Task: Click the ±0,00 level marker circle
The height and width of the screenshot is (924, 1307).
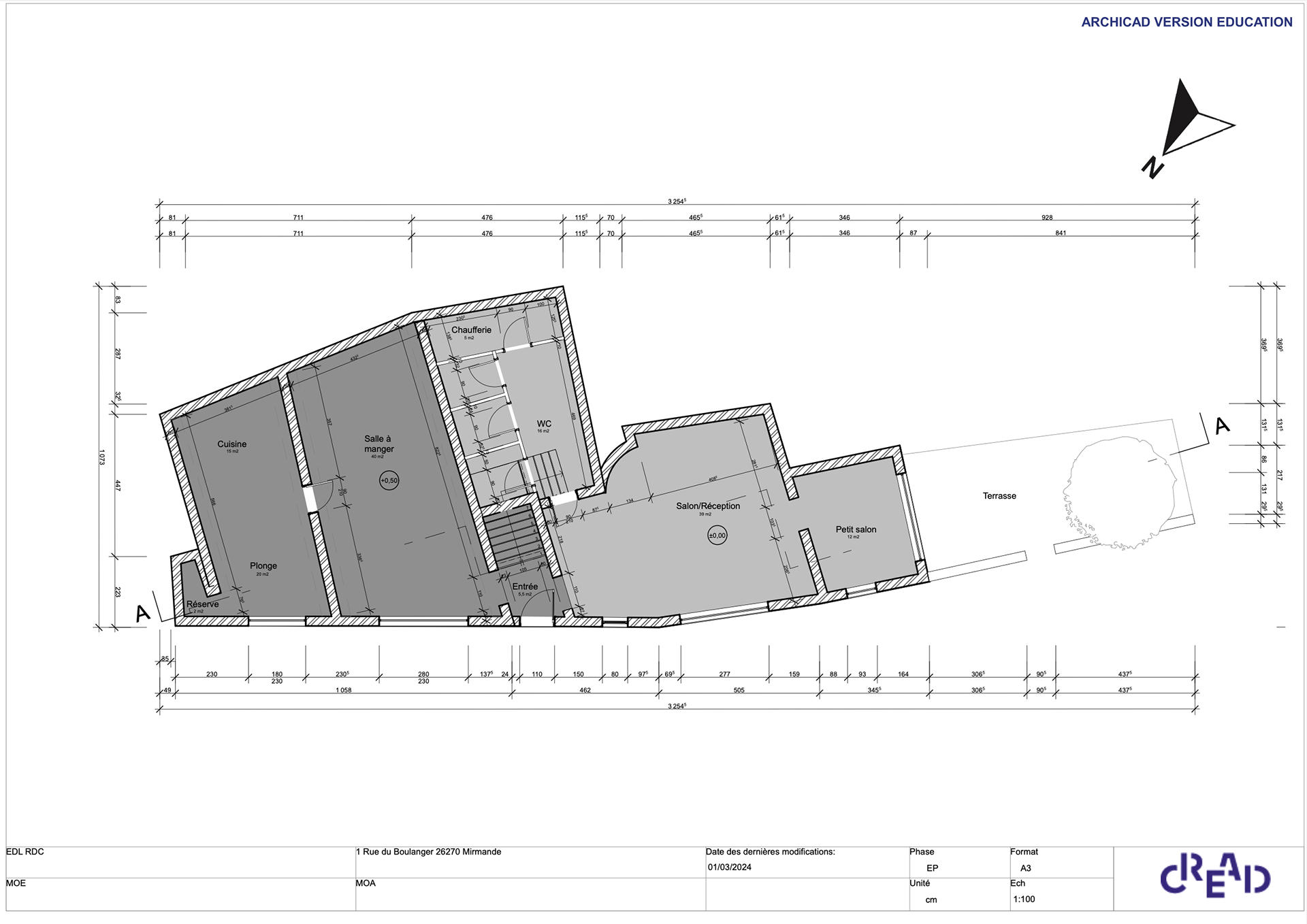Action: pos(717,535)
